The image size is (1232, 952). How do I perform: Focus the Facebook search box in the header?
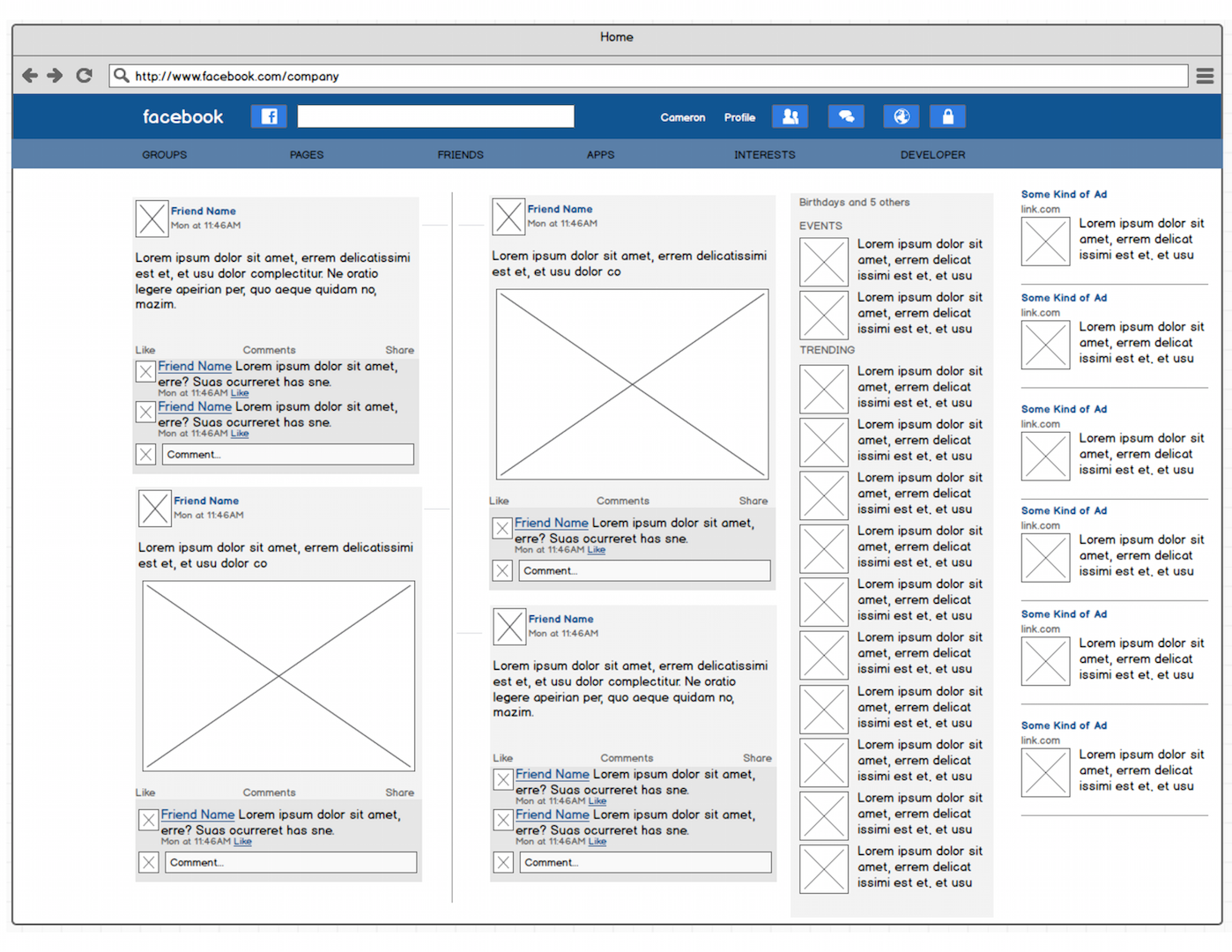(x=435, y=116)
